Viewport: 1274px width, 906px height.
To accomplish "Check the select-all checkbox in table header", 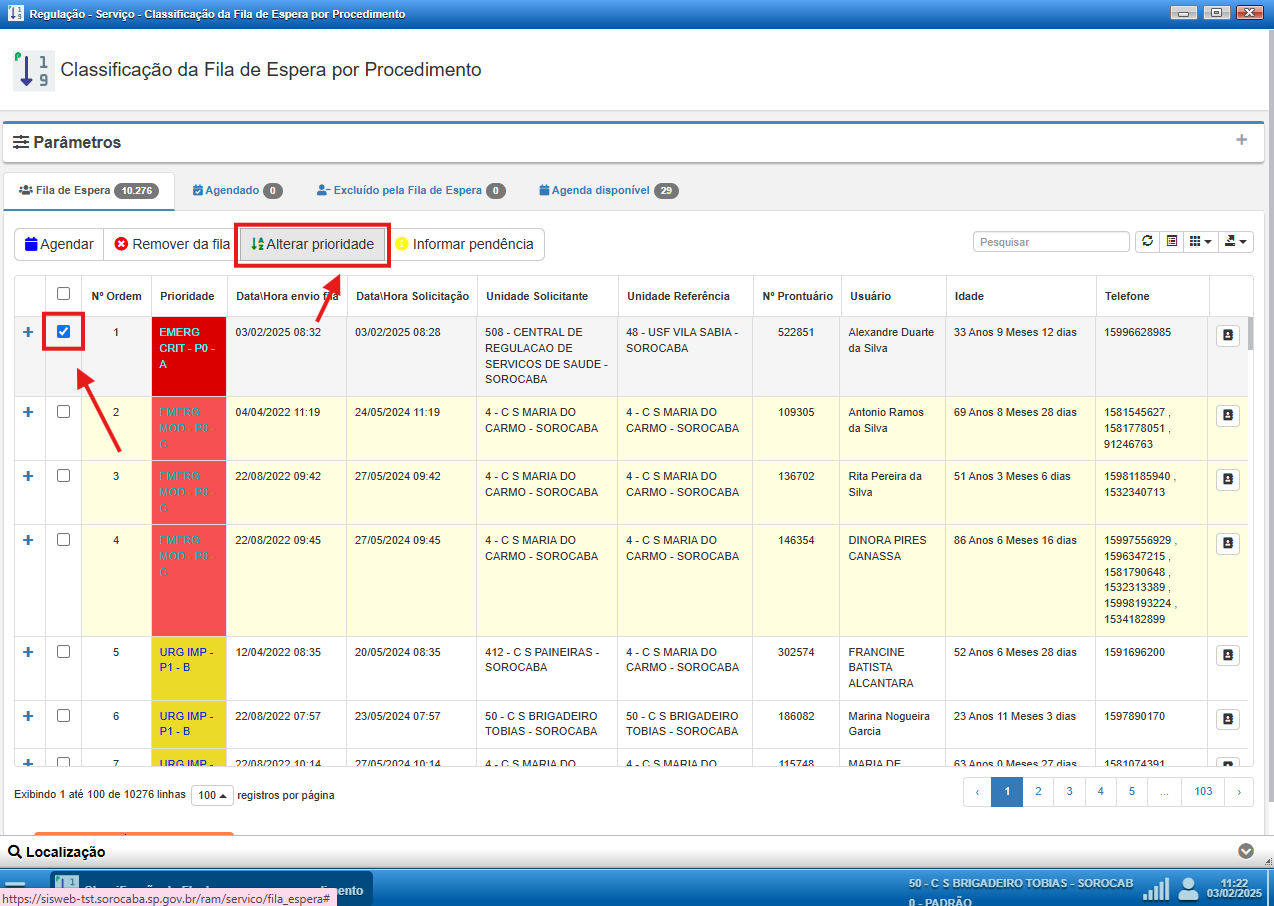I will pos(64,294).
